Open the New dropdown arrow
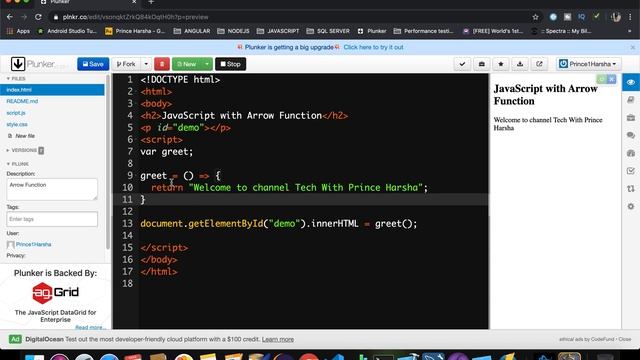The image size is (640, 360). pyautogui.click(x=207, y=64)
